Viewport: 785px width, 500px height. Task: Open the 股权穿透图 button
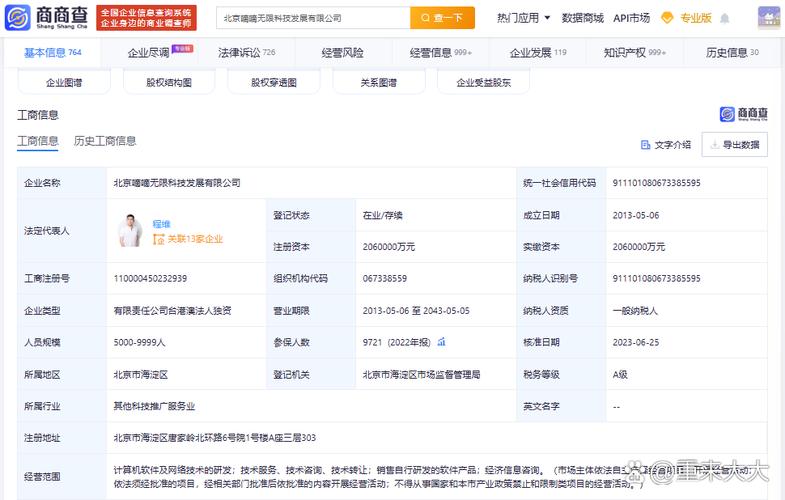pos(274,83)
